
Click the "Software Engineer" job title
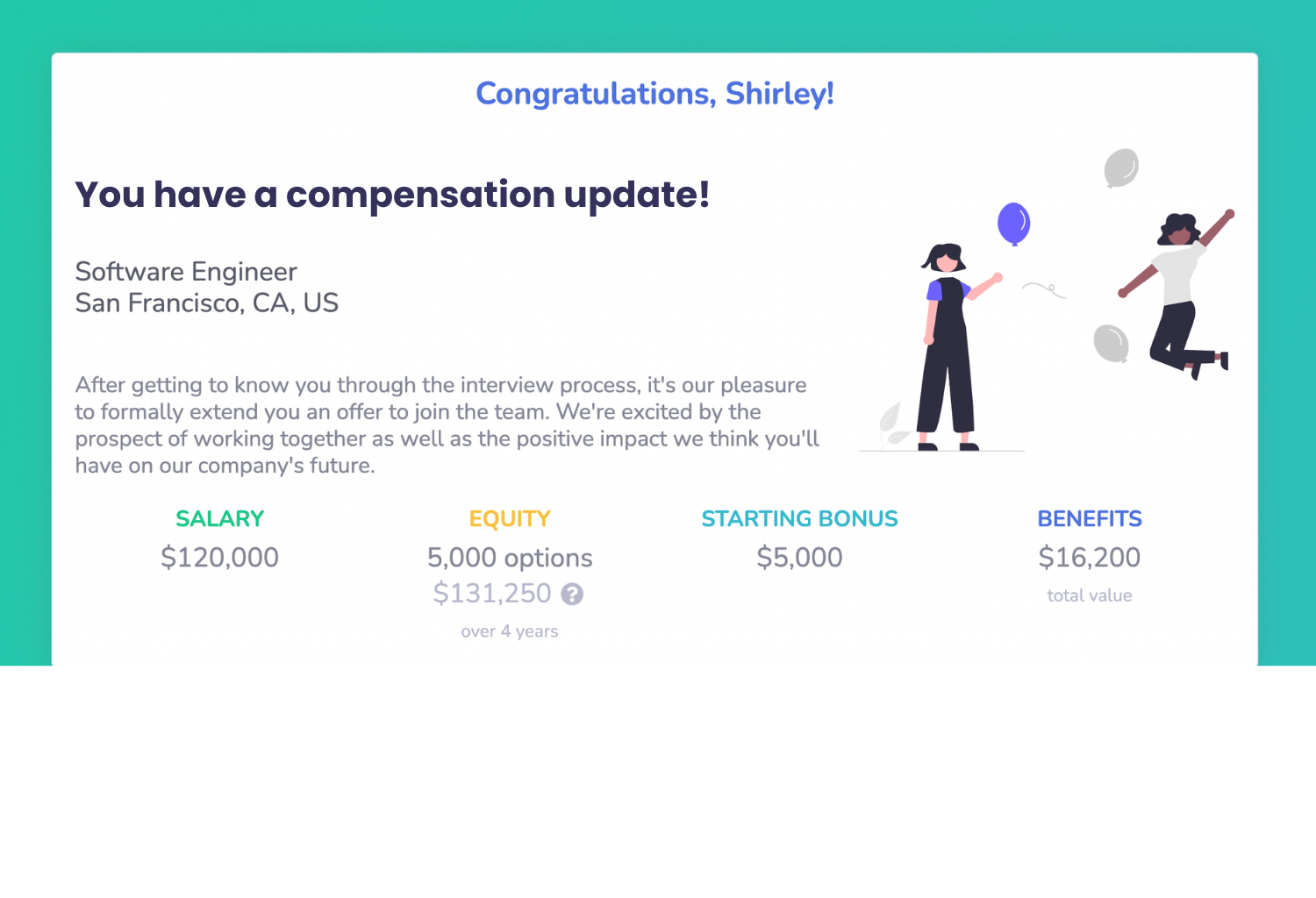click(x=186, y=272)
